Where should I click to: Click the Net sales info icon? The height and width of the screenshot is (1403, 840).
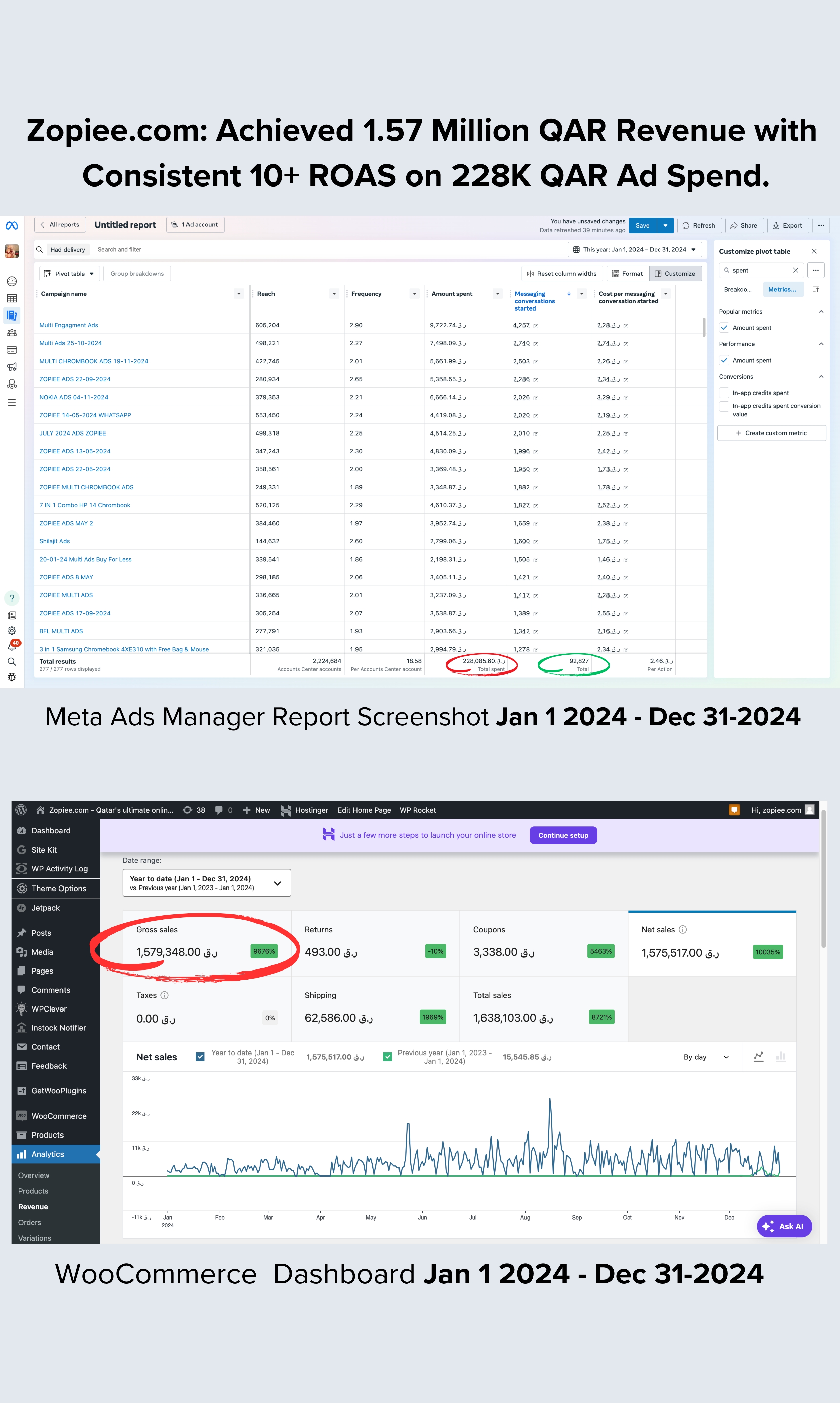pyautogui.click(x=683, y=929)
